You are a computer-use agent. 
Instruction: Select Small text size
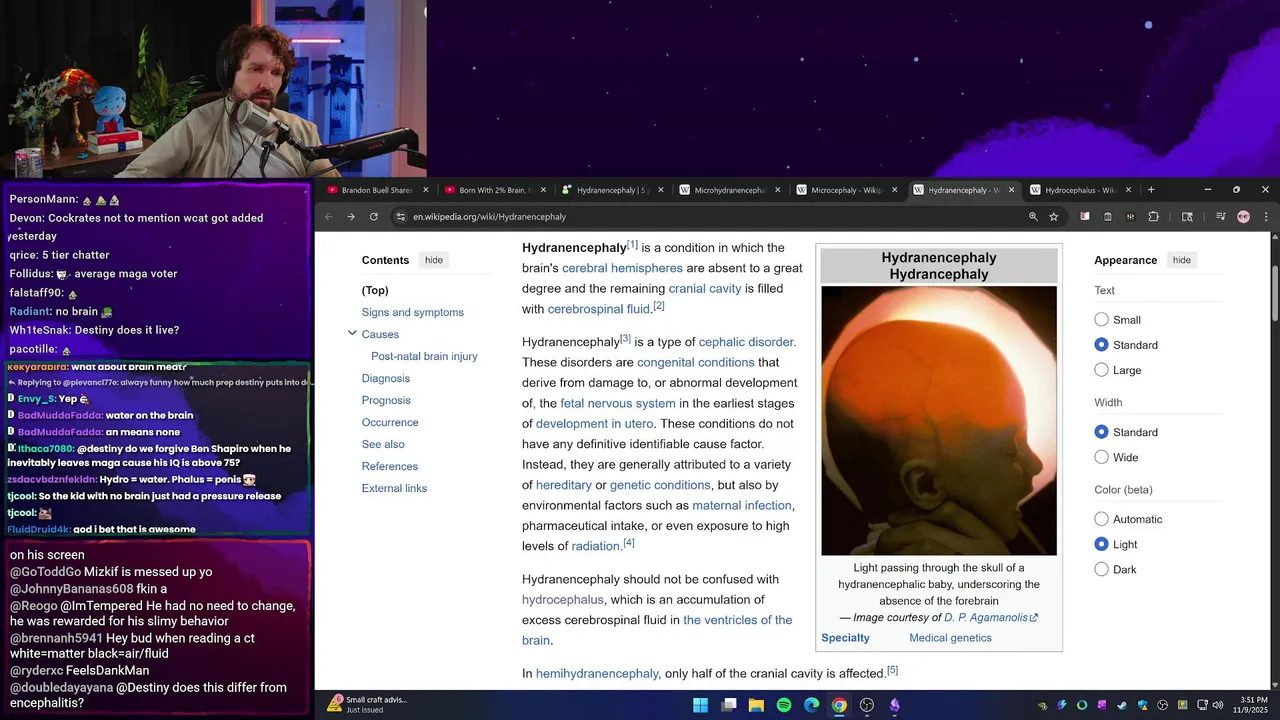(1101, 320)
